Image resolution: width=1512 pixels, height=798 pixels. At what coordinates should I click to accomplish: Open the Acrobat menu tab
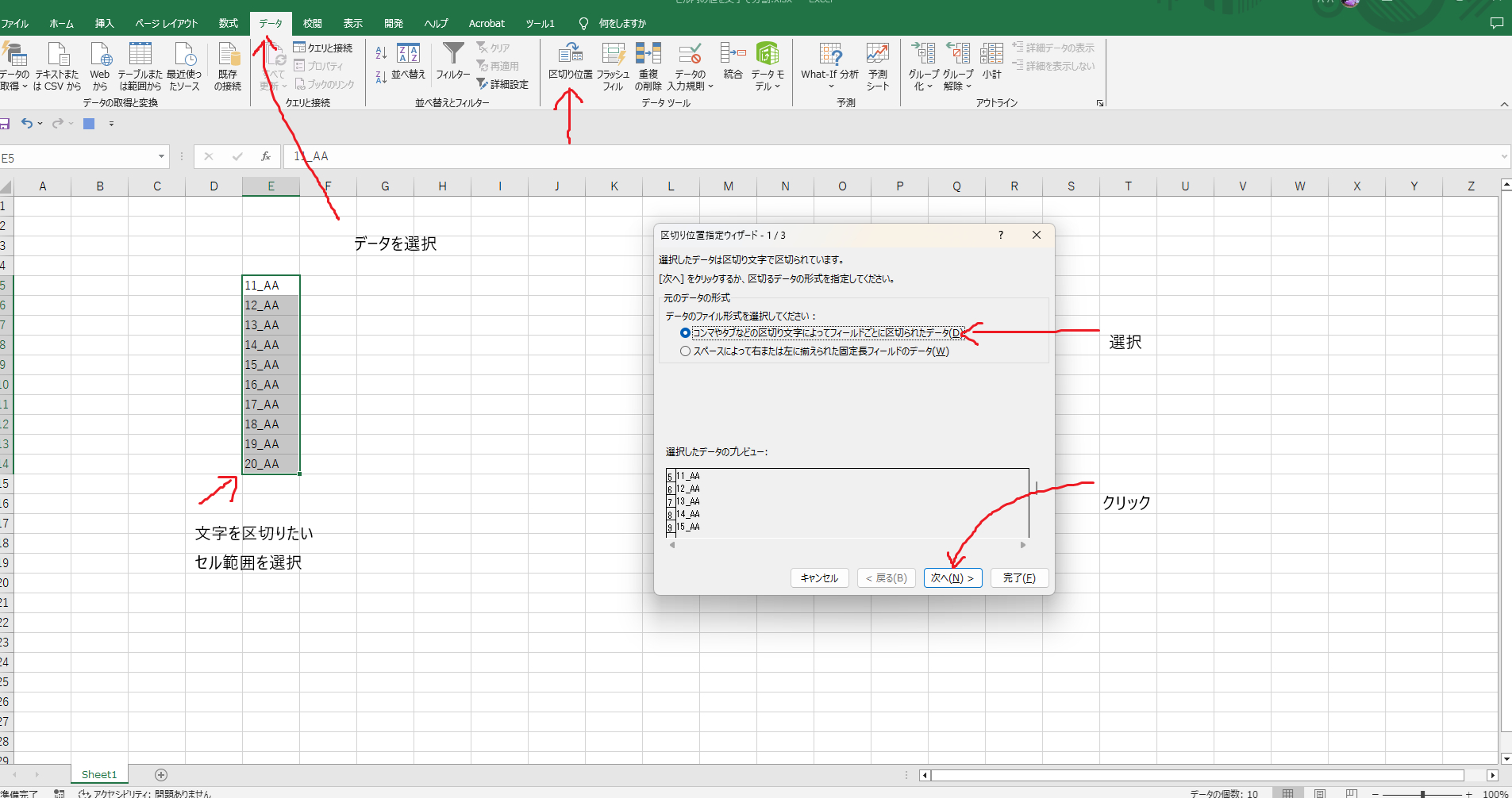pyautogui.click(x=487, y=23)
